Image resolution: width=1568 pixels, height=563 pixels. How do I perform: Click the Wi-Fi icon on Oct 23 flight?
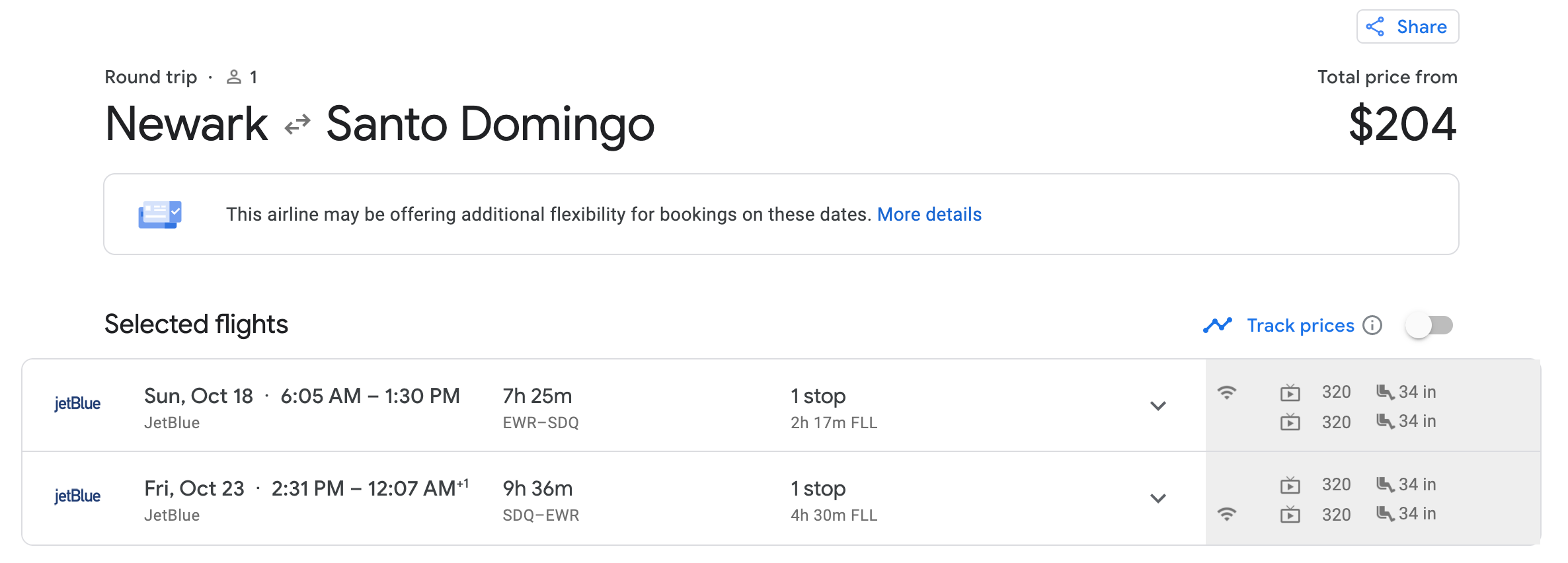point(1227,514)
